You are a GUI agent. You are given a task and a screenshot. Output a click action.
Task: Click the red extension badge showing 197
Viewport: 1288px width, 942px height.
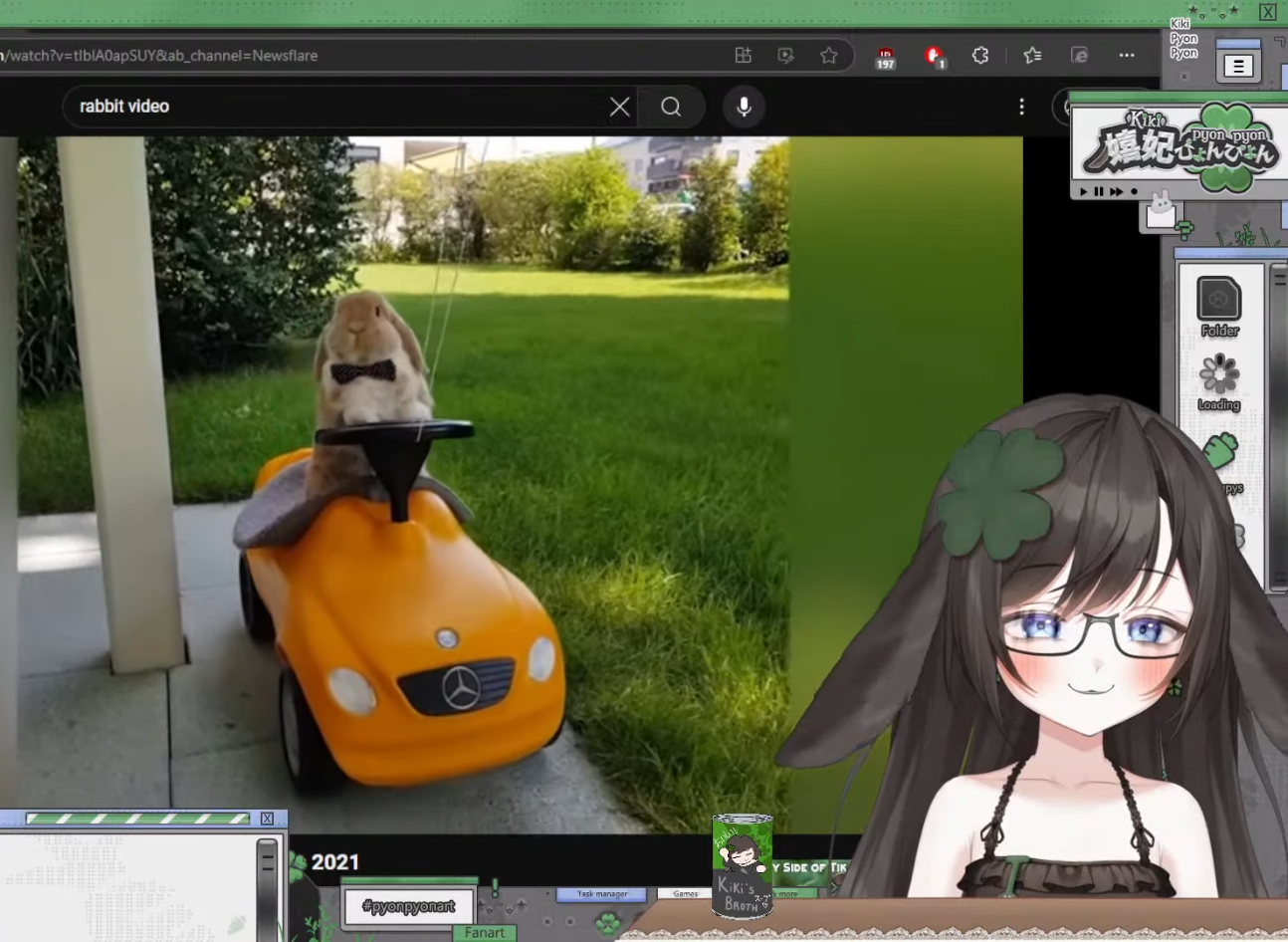(885, 58)
